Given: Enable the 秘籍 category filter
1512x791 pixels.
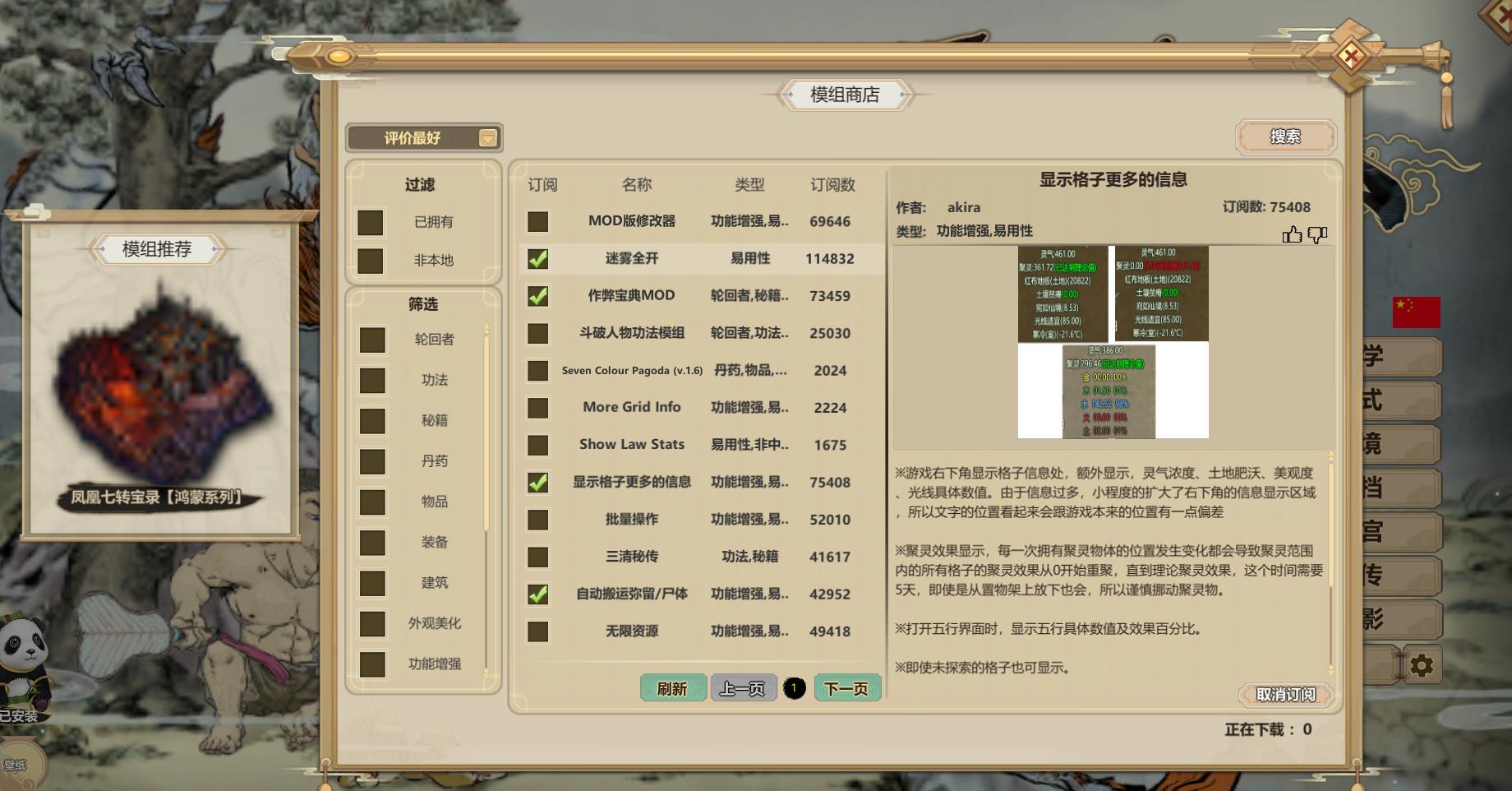Looking at the screenshot, I should coord(372,420).
